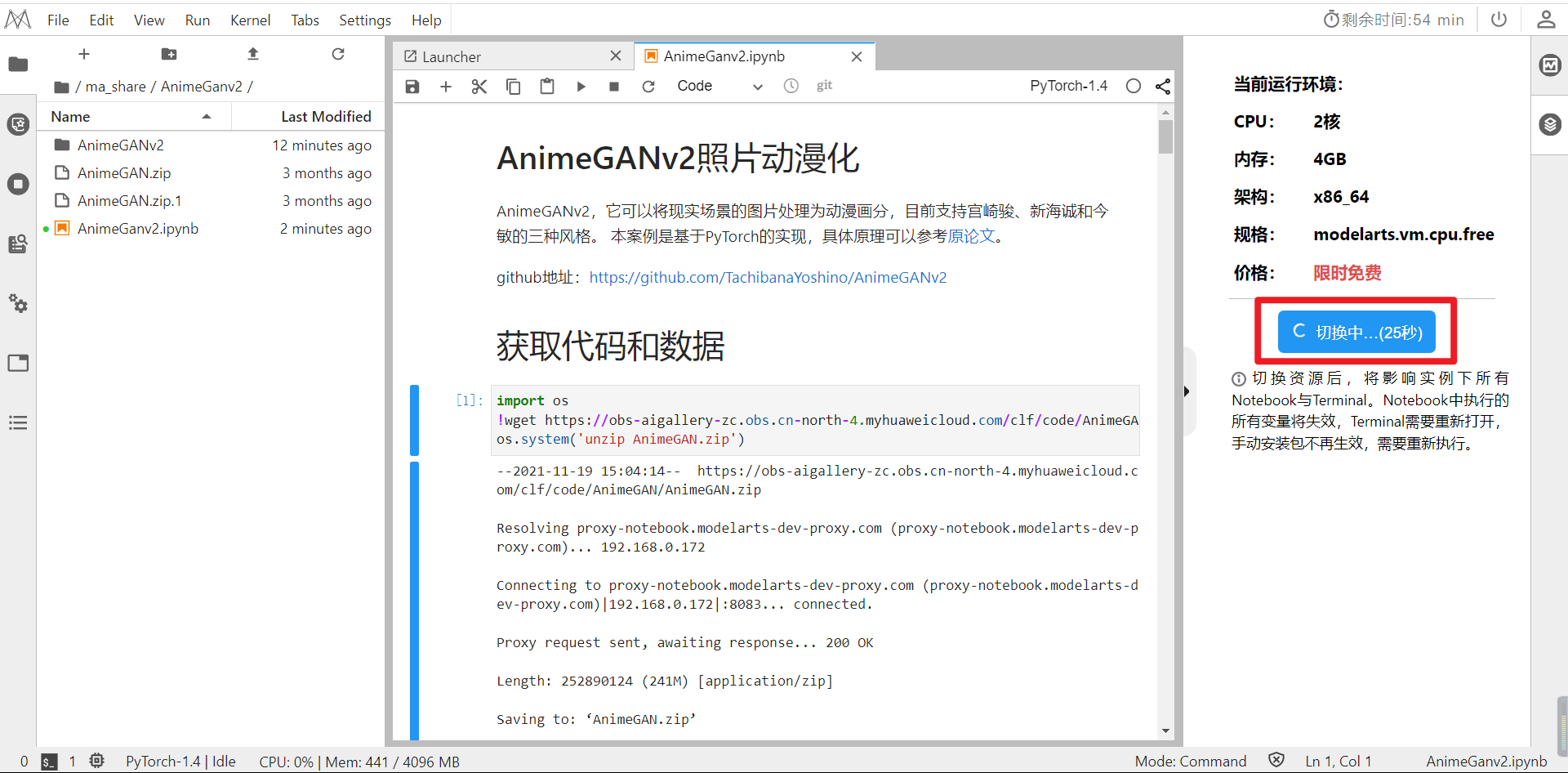Click the shield trust icon in status bar
Image resolution: width=1568 pixels, height=773 pixels.
[x=1276, y=761]
